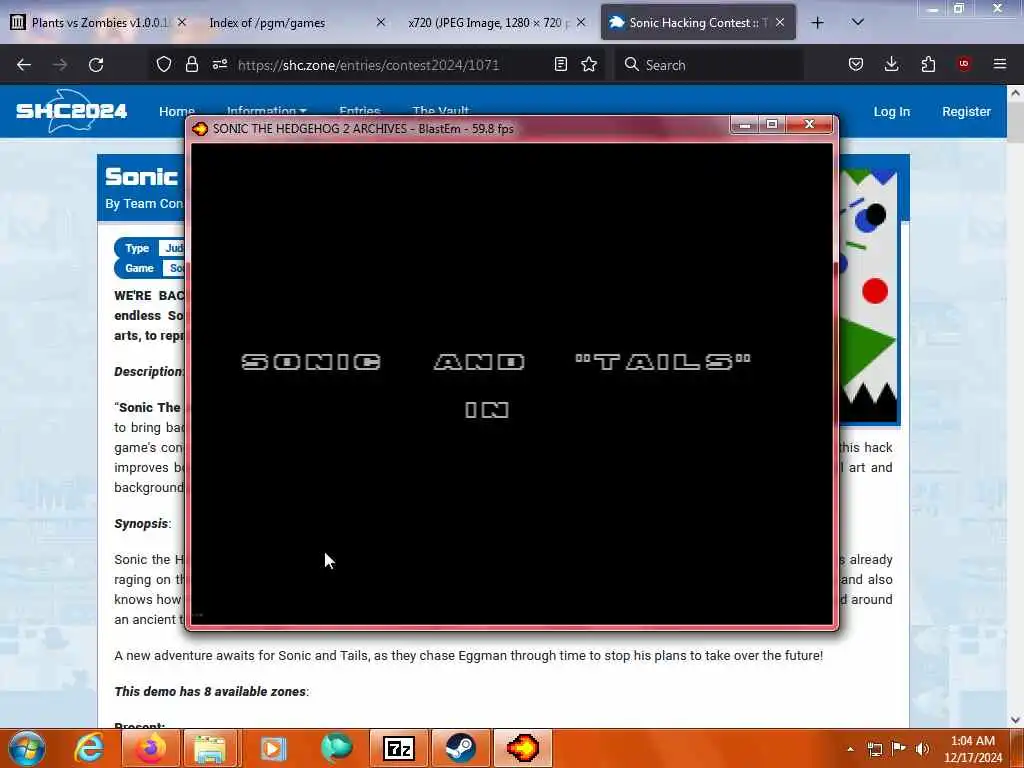Launch Internet Explorer from taskbar
1024x768 pixels.
pyautogui.click(x=89, y=748)
